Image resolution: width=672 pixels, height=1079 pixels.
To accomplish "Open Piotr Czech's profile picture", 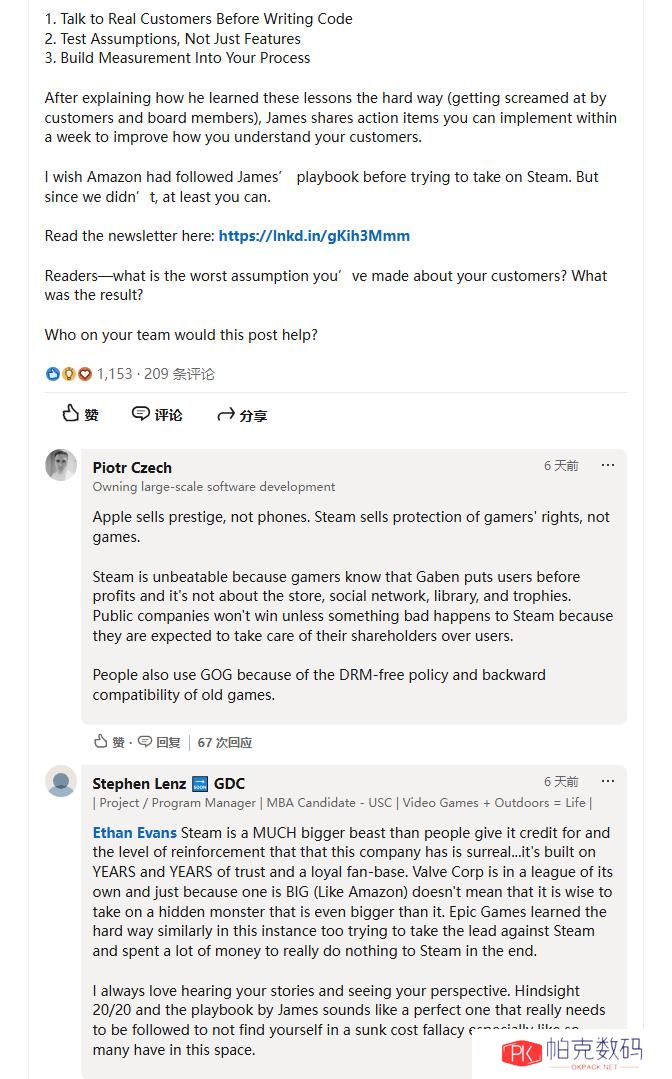I will [x=61, y=465].
